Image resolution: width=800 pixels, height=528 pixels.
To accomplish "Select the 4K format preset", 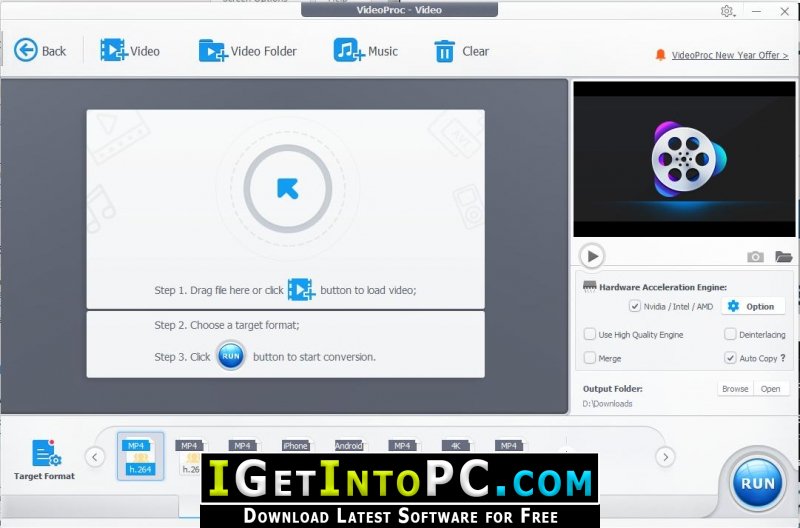I will pyautogui.click(x=456, y=446).
